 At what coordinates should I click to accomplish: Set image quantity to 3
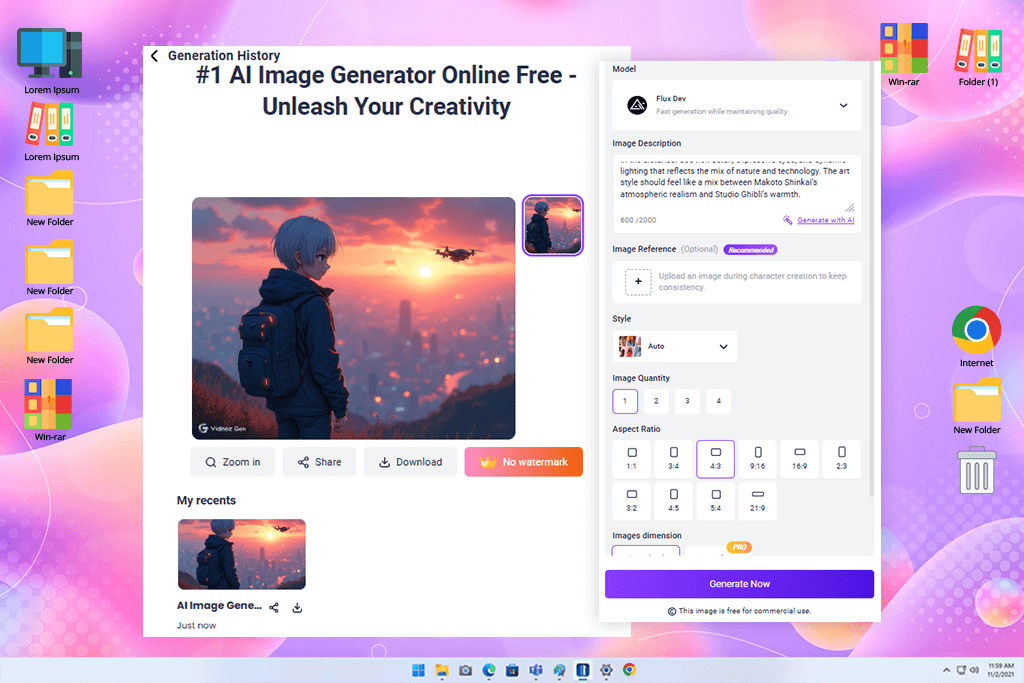point(687,401)
